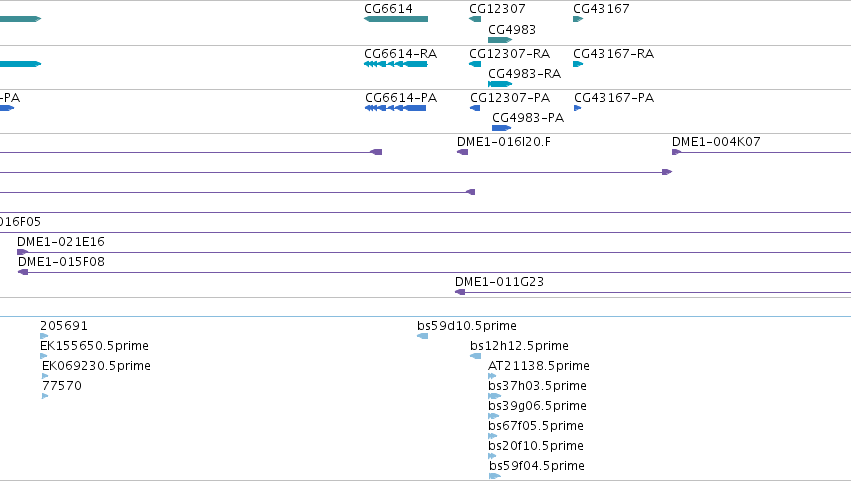Select the DME1-021E16 arrow glyph
The width and height of the screenshot is (851, 481).
click(x=22, y=252)
